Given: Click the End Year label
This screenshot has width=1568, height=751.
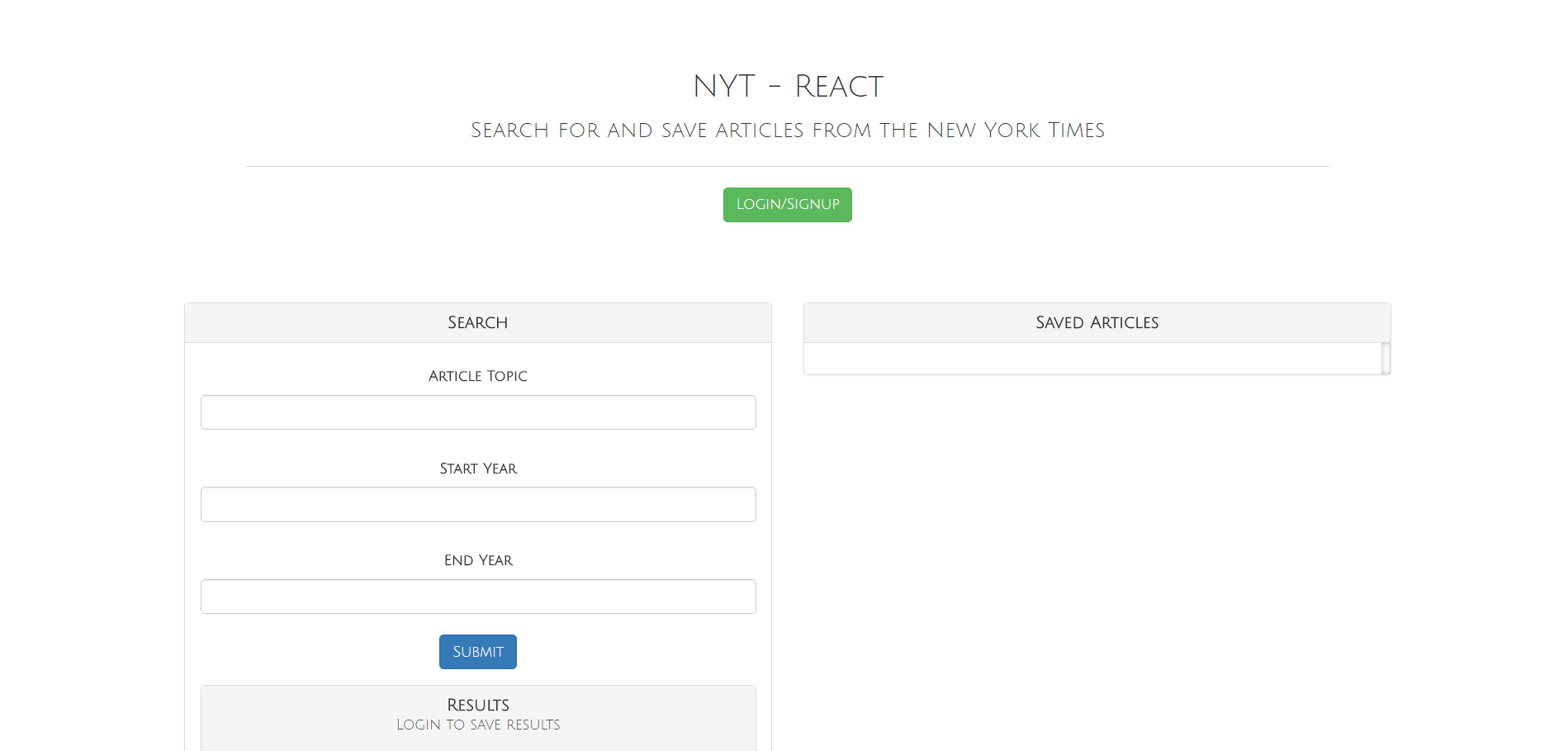Looking at the screenshot, I should tap(478, 560).
